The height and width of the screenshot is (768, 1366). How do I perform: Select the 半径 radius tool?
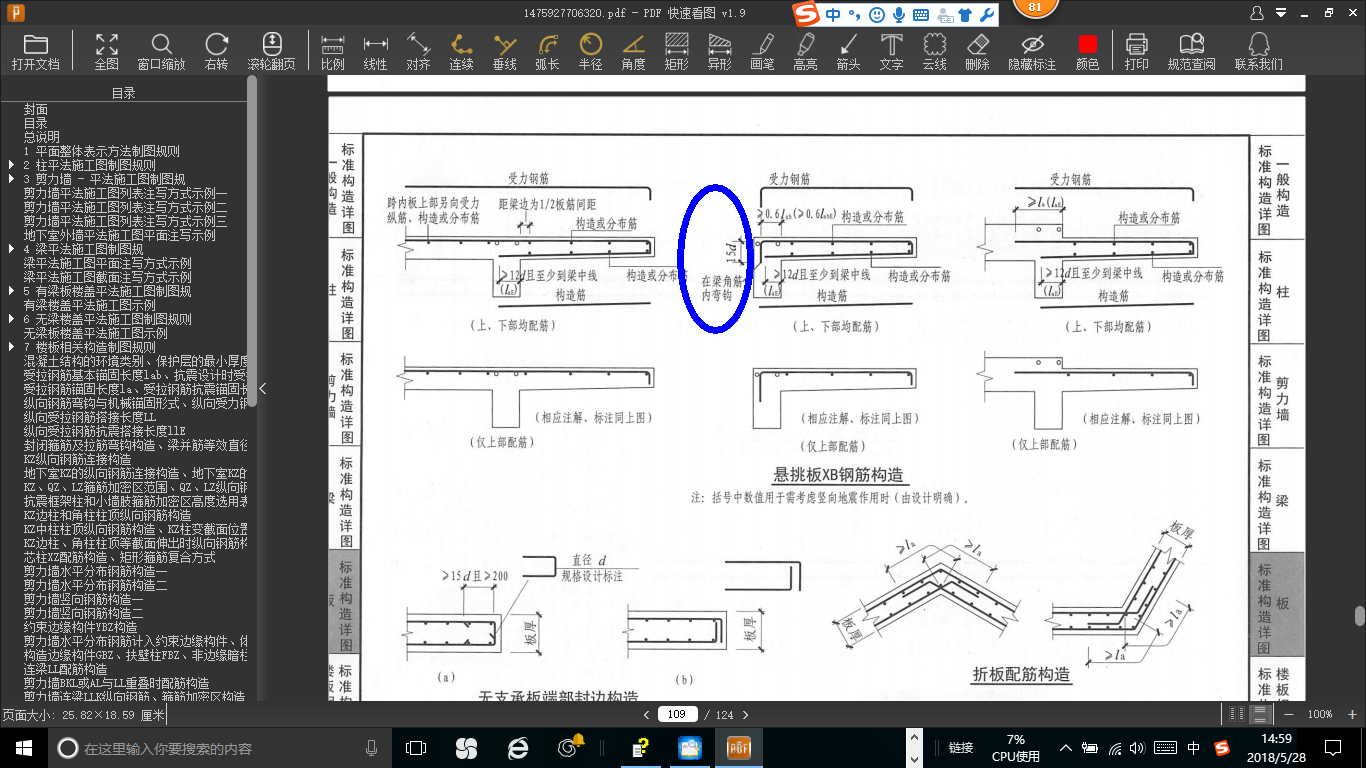[591, 51]
